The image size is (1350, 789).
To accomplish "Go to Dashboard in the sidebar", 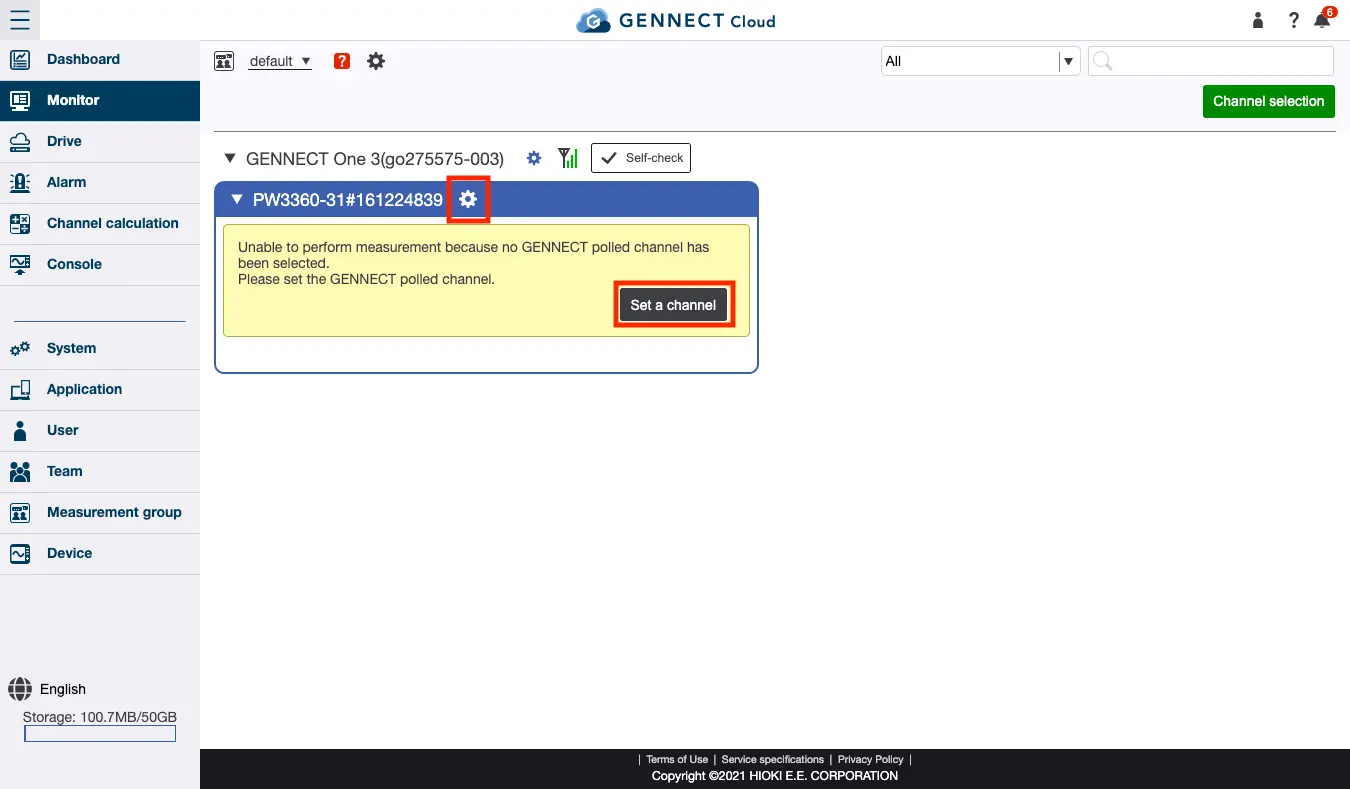I will (100, 59).
